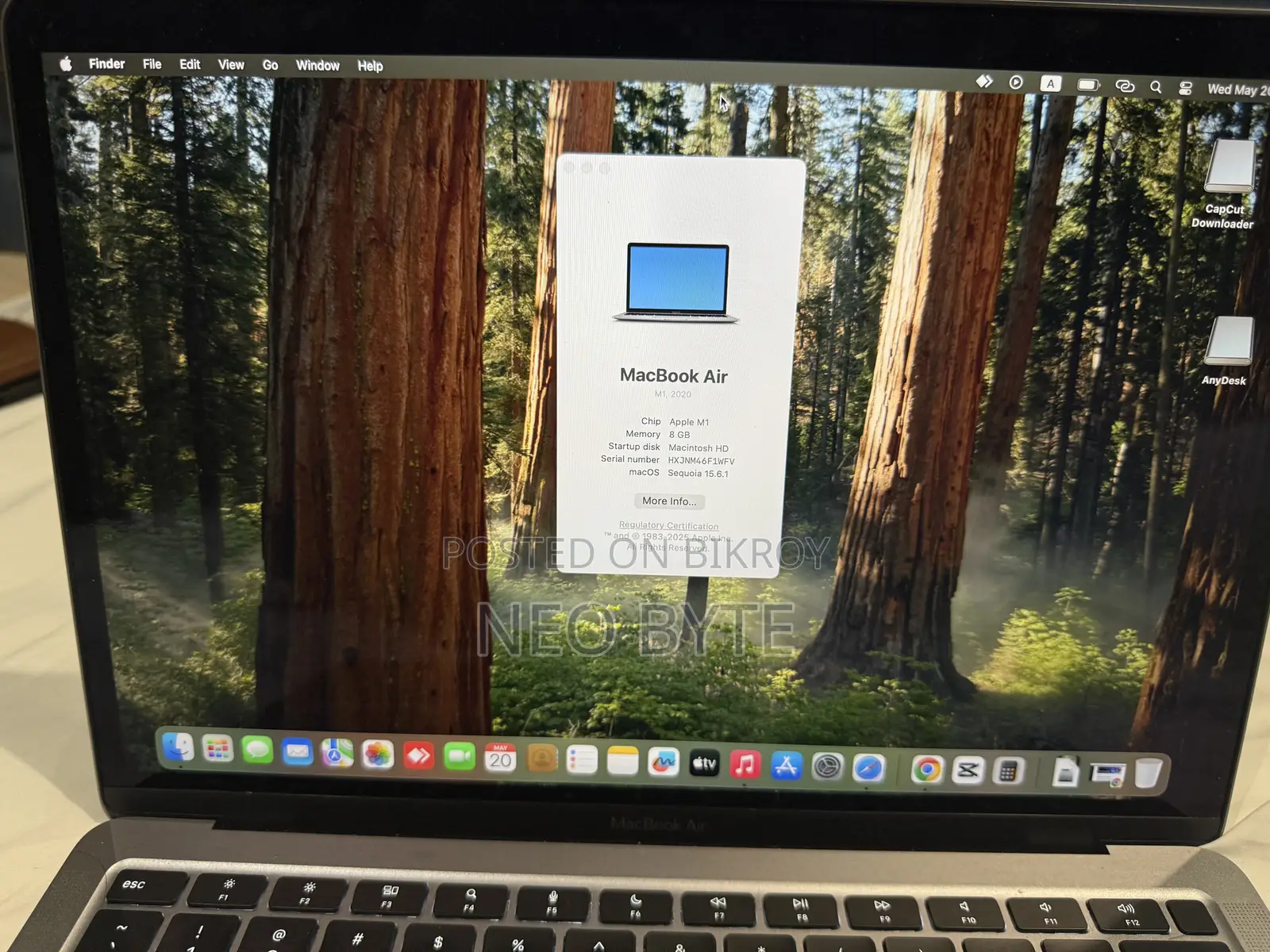Start FaceTime from the Dock
This screenshot has width=1270, height=952.
coord(459,757)
